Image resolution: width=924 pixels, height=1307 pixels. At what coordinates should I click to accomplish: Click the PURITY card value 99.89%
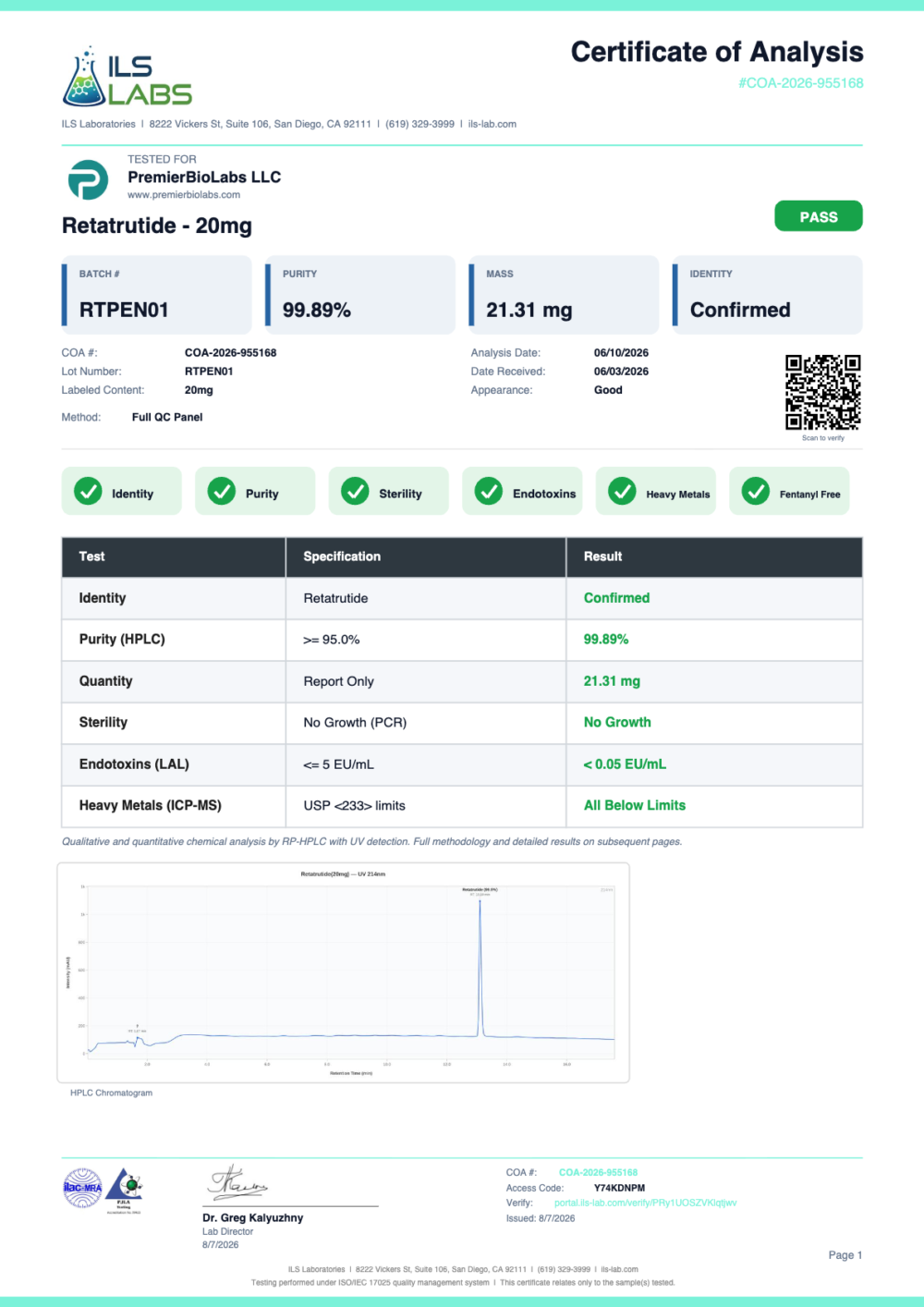pos(317,310)
